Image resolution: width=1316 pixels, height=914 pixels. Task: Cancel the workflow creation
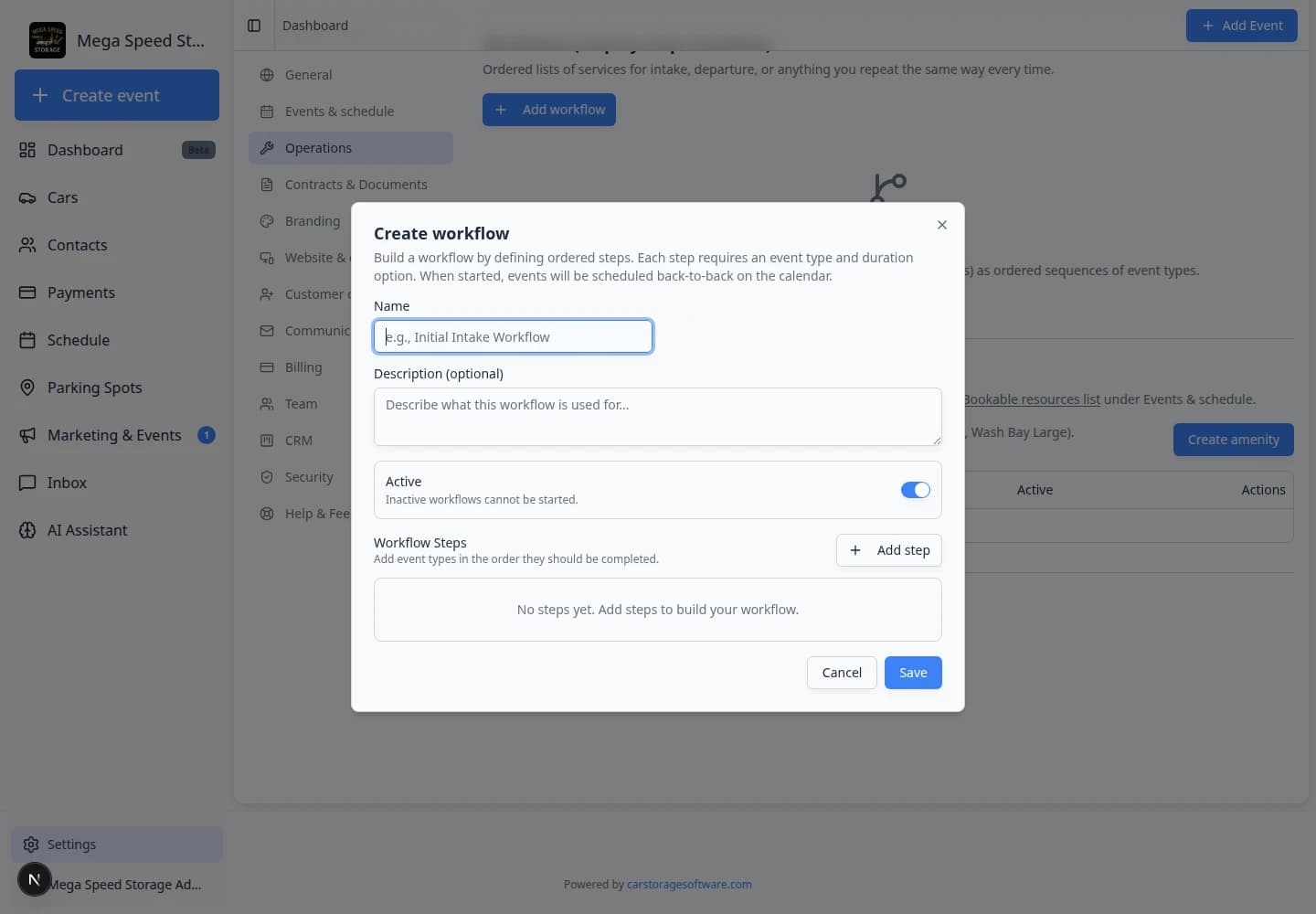point(842,673)
